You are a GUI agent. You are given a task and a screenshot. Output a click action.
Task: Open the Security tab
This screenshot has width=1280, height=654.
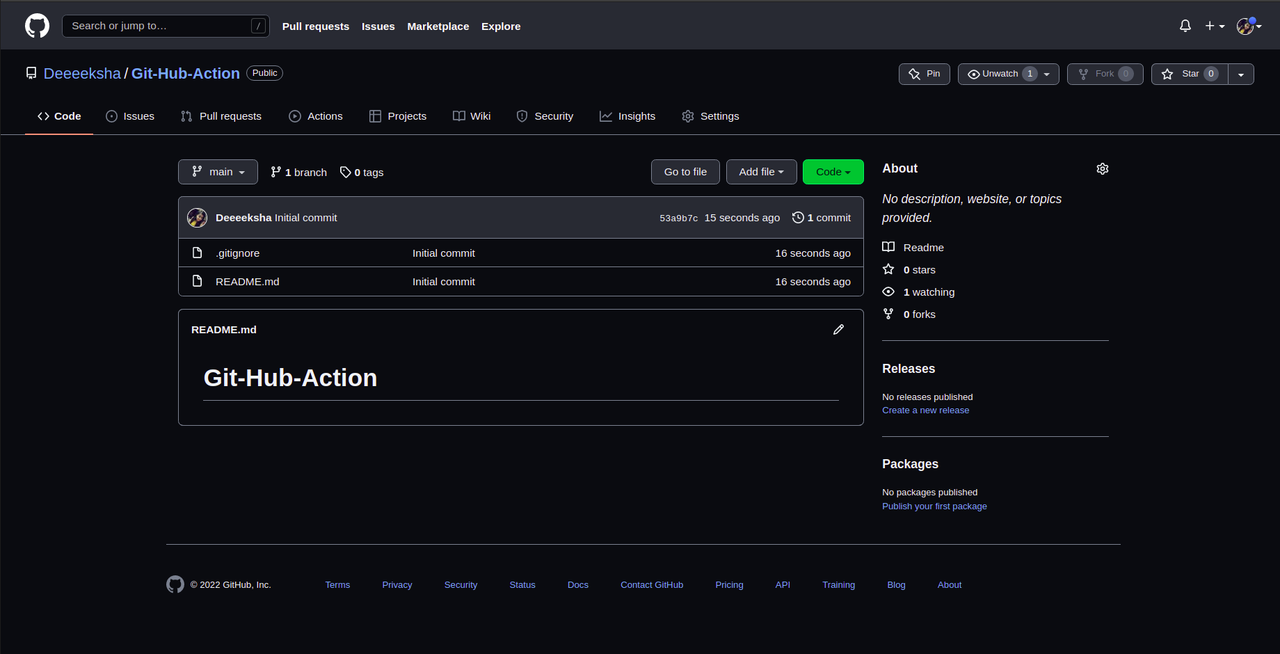(545, 116)
